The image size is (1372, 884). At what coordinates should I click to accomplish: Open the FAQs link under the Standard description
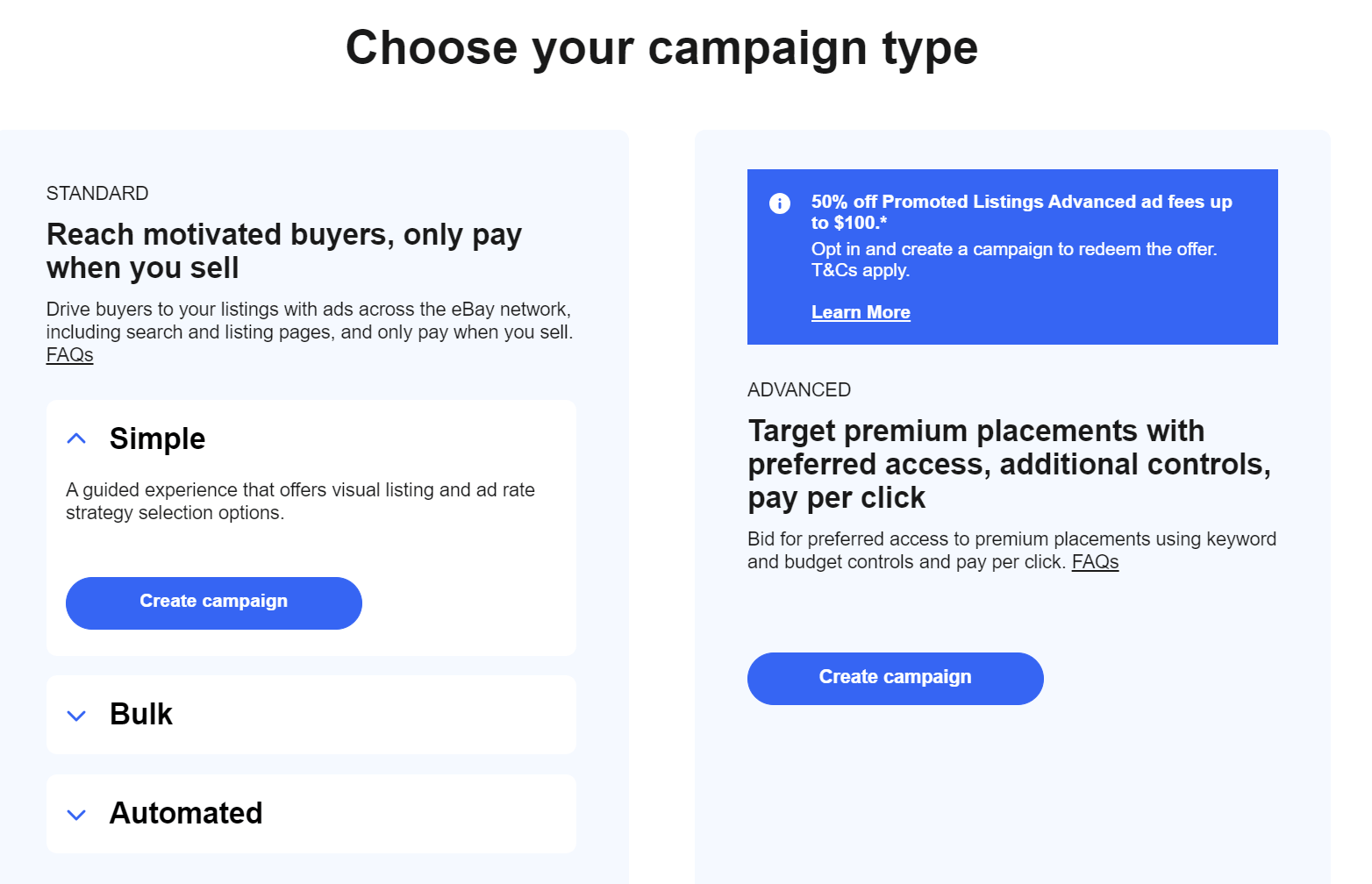coord(68,354)
